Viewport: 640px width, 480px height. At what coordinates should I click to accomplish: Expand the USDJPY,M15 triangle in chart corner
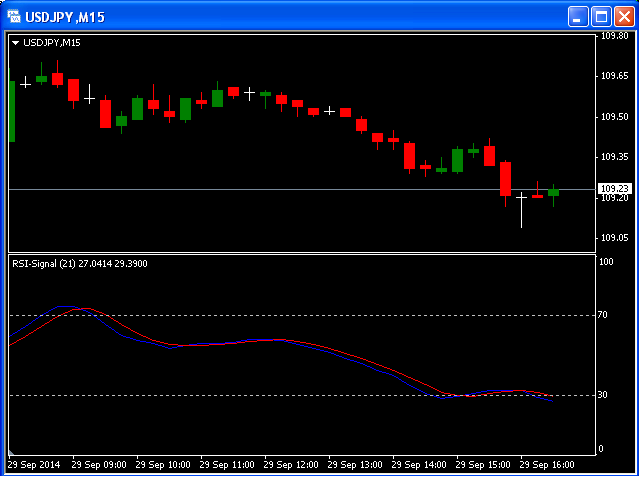pos(16,43)
